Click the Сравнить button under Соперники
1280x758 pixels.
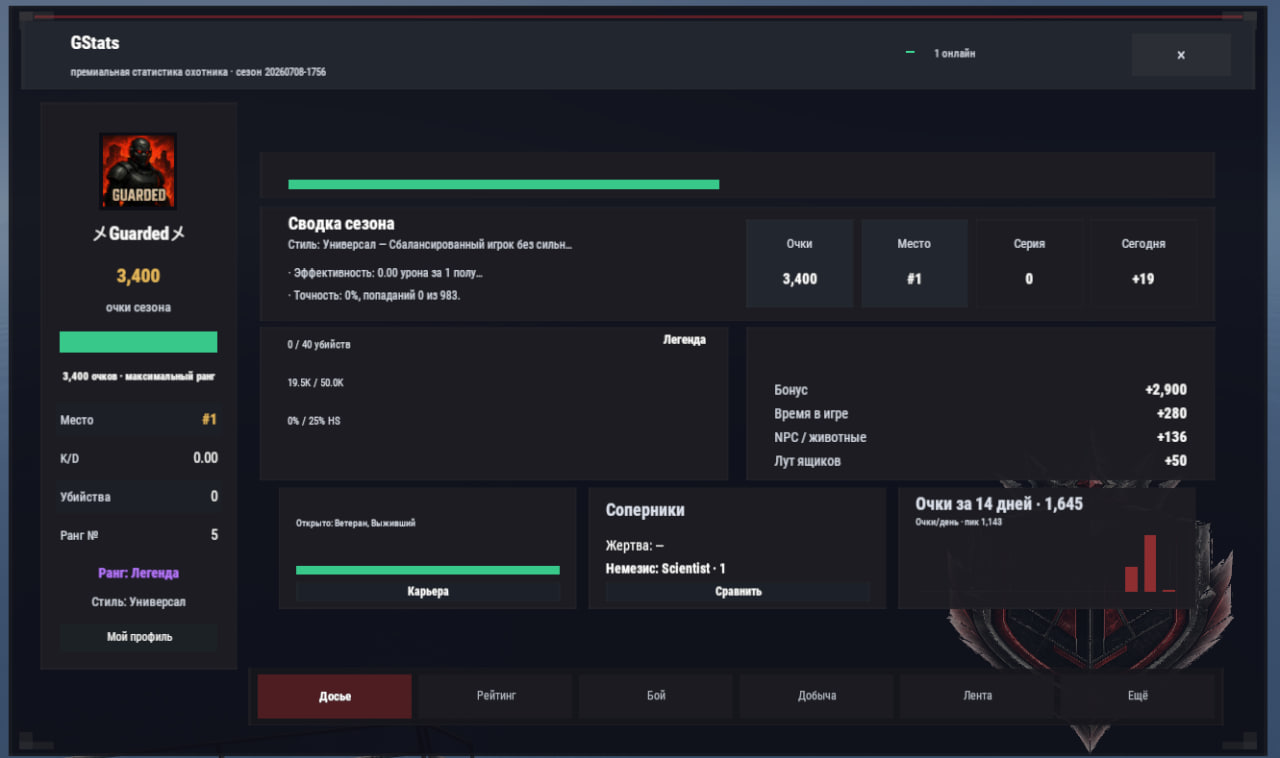click(x=738, y=591)
